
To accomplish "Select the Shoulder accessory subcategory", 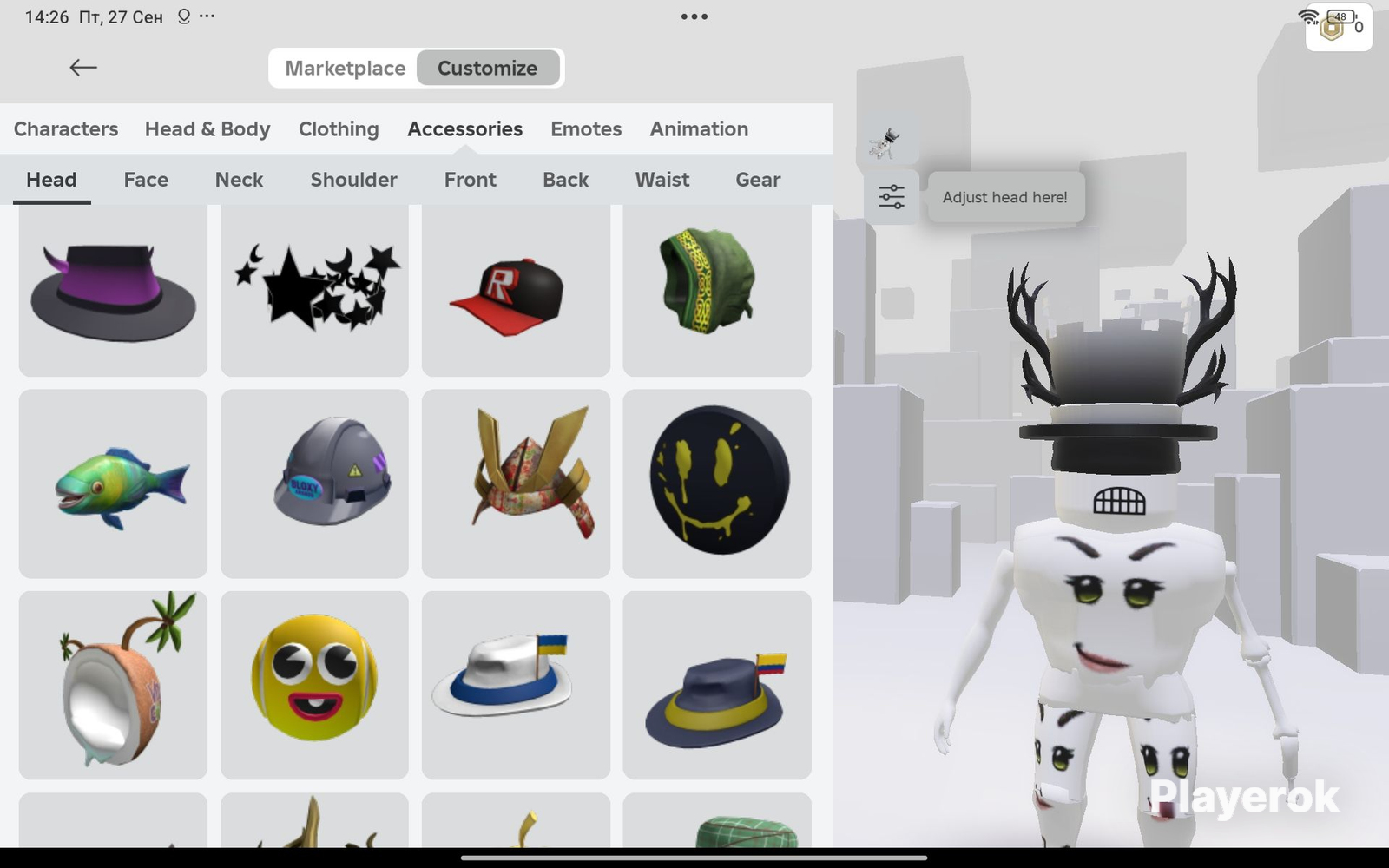I will point(353,180).
